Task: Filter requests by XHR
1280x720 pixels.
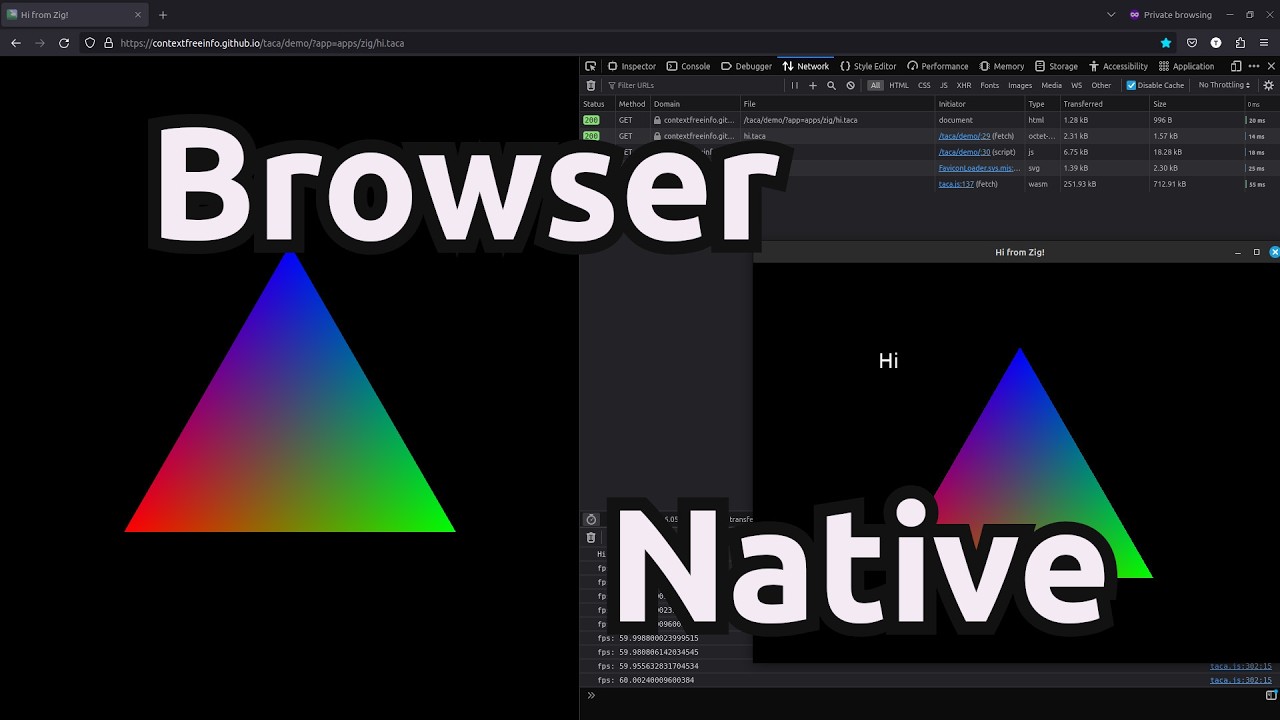Action: pyautogui.click(x=964, y=85)
